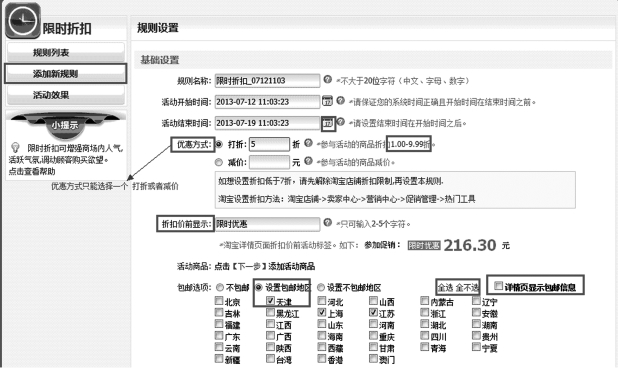Select 设置包邮地区 radio option

[x=259, y=287]
